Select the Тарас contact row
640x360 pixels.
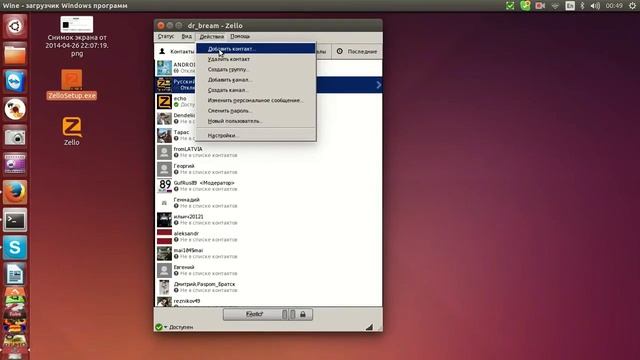click(269, 136)
